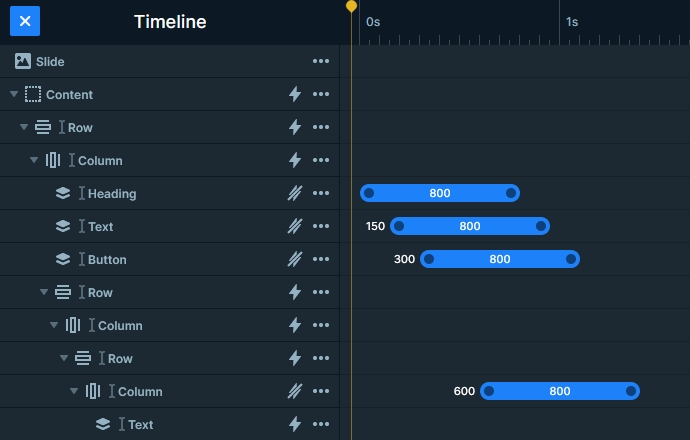Toggle animation icon on Text under Heading
This screenshot has height=440, width=690.
pos(295,226)
